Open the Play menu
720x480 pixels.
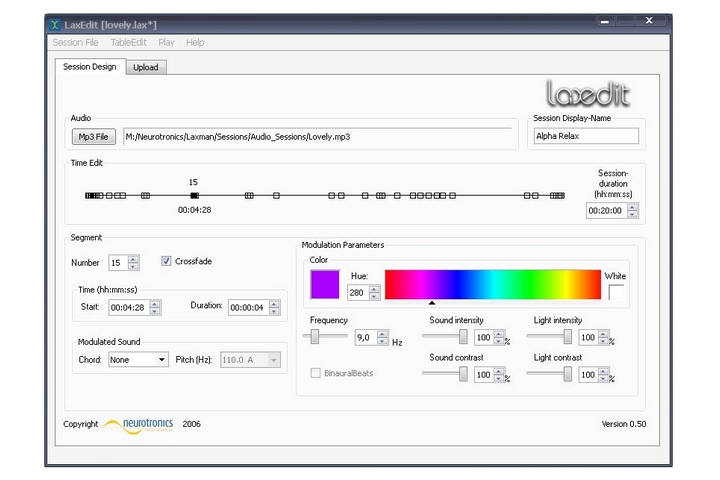(x=166, y=43)
